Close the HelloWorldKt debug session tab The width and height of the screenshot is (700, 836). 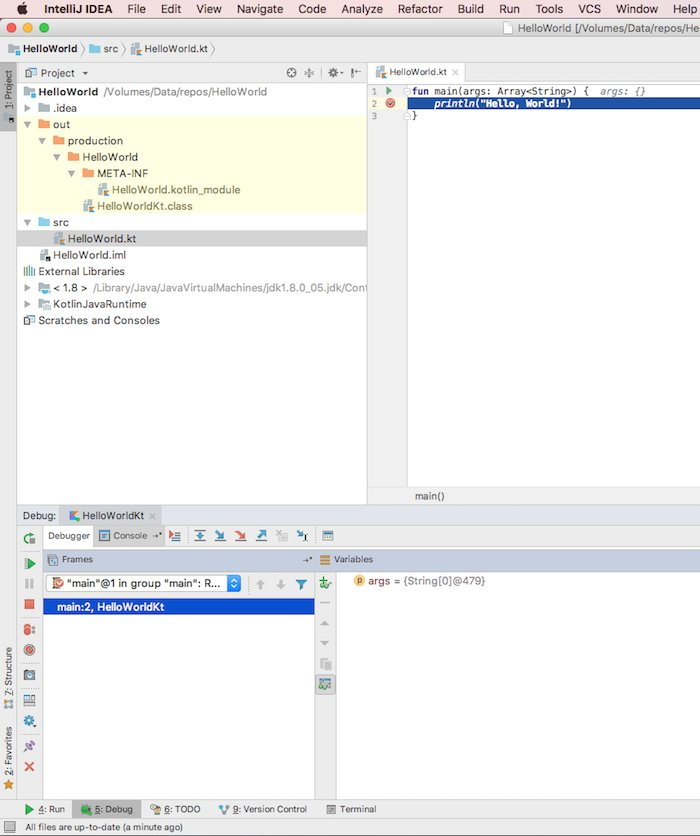[152, 516]
